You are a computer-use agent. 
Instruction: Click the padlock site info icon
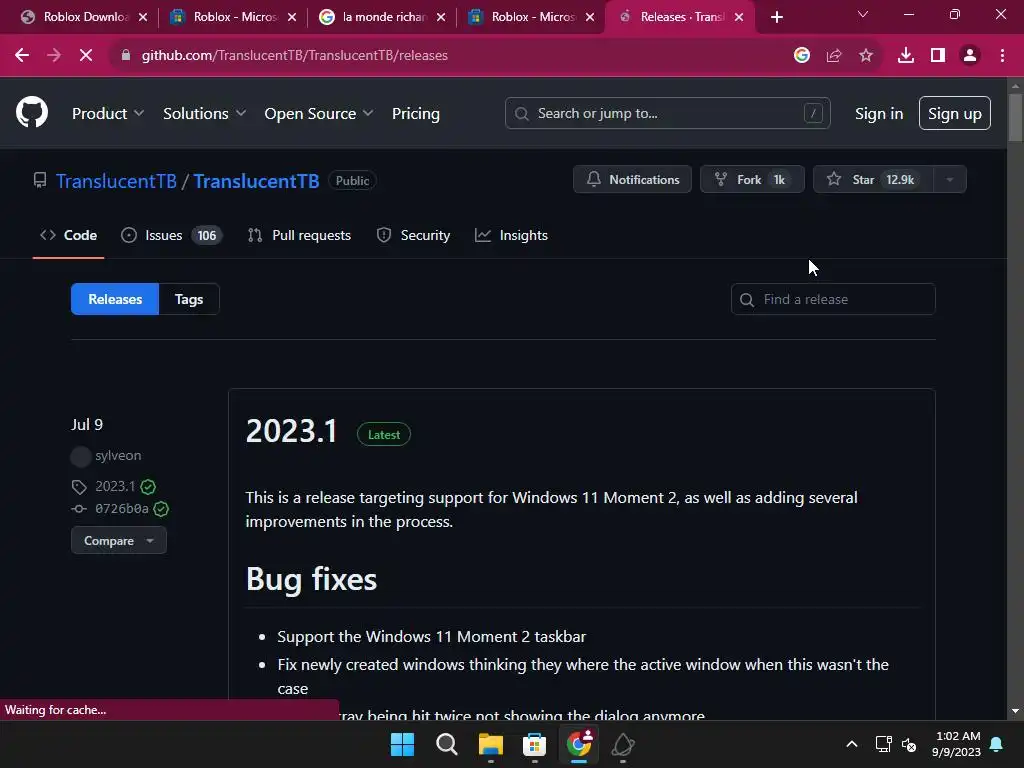click(126, 56)
